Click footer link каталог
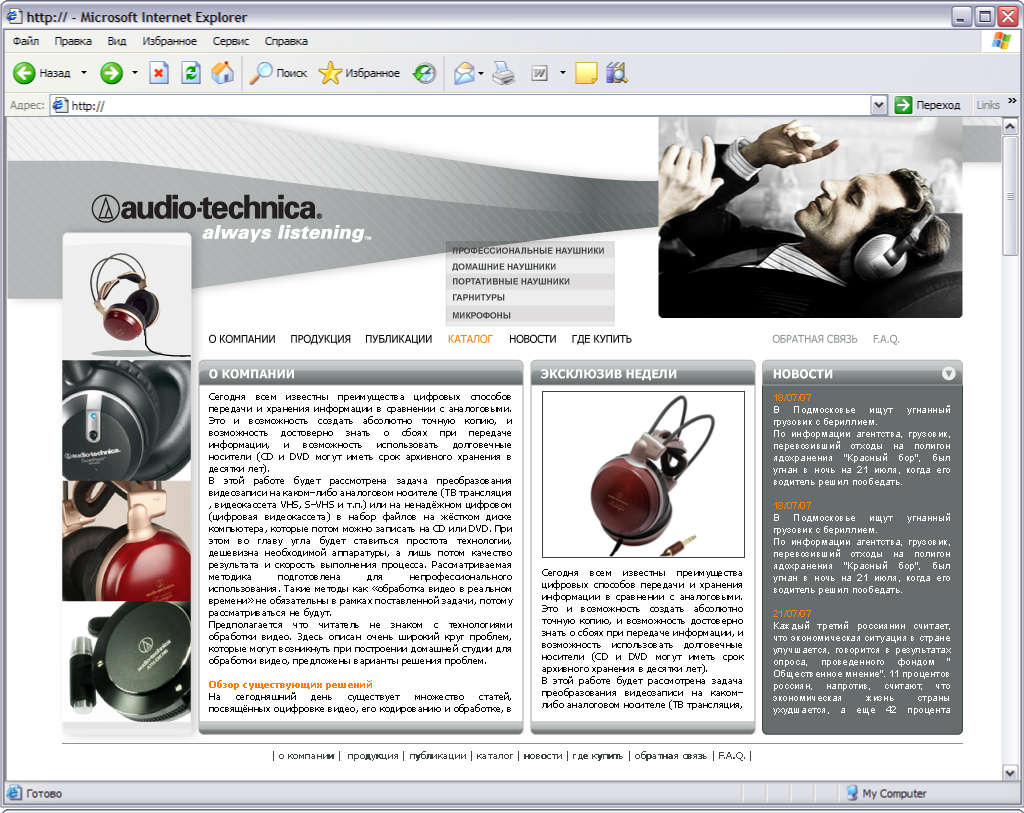Viewport: 1024px width, 813px height. pos(494,756)
